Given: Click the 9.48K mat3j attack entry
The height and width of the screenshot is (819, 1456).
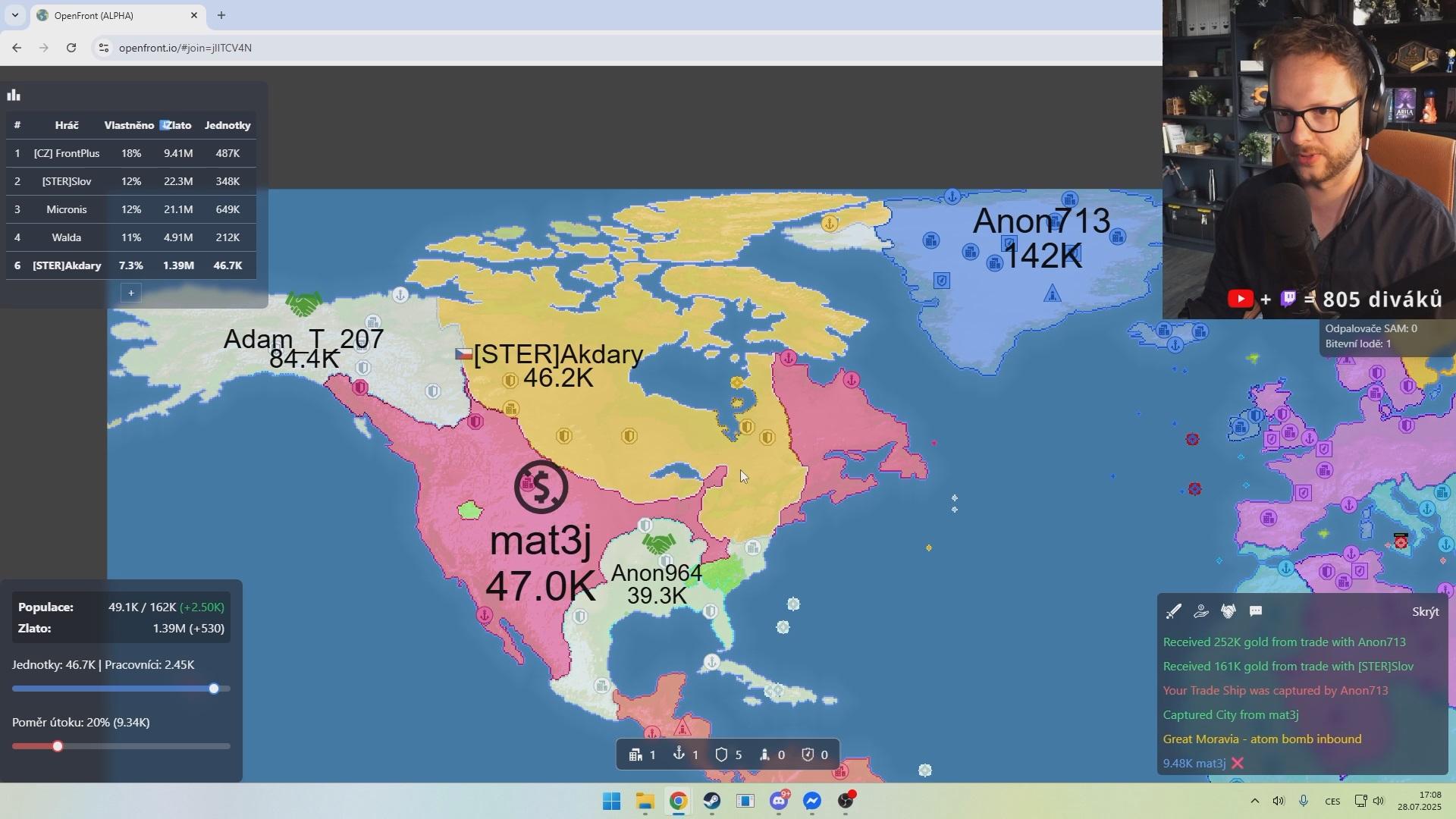Looking at the screenshot, I should pos(1194,763).
